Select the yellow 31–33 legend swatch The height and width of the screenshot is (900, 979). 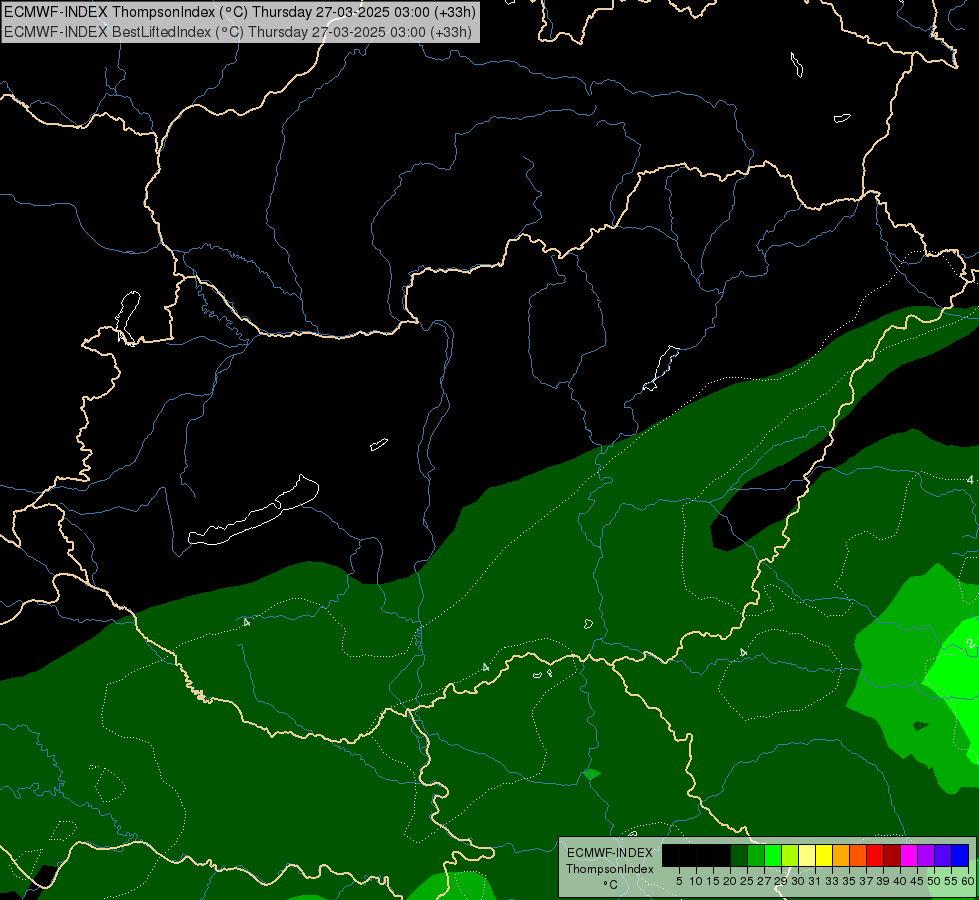(824, 855)
